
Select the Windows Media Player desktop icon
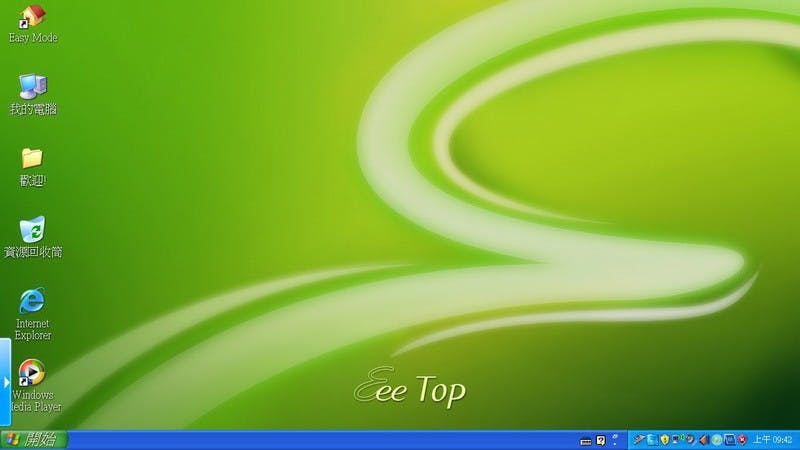click(32, 372)
